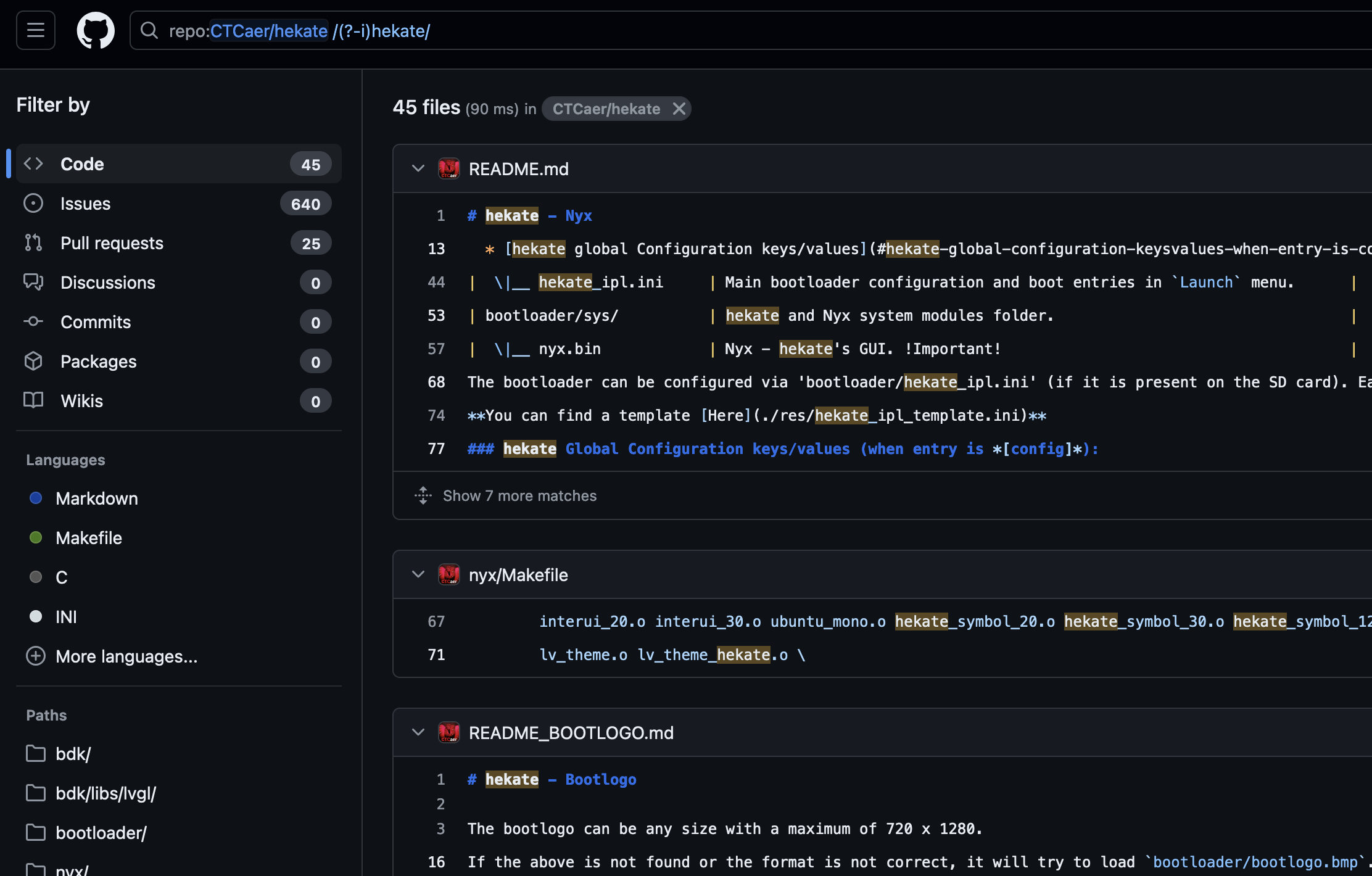Click the bootloader/ folder icon
The height and width of the screenshot is (876, 1372).
point(36,832)
